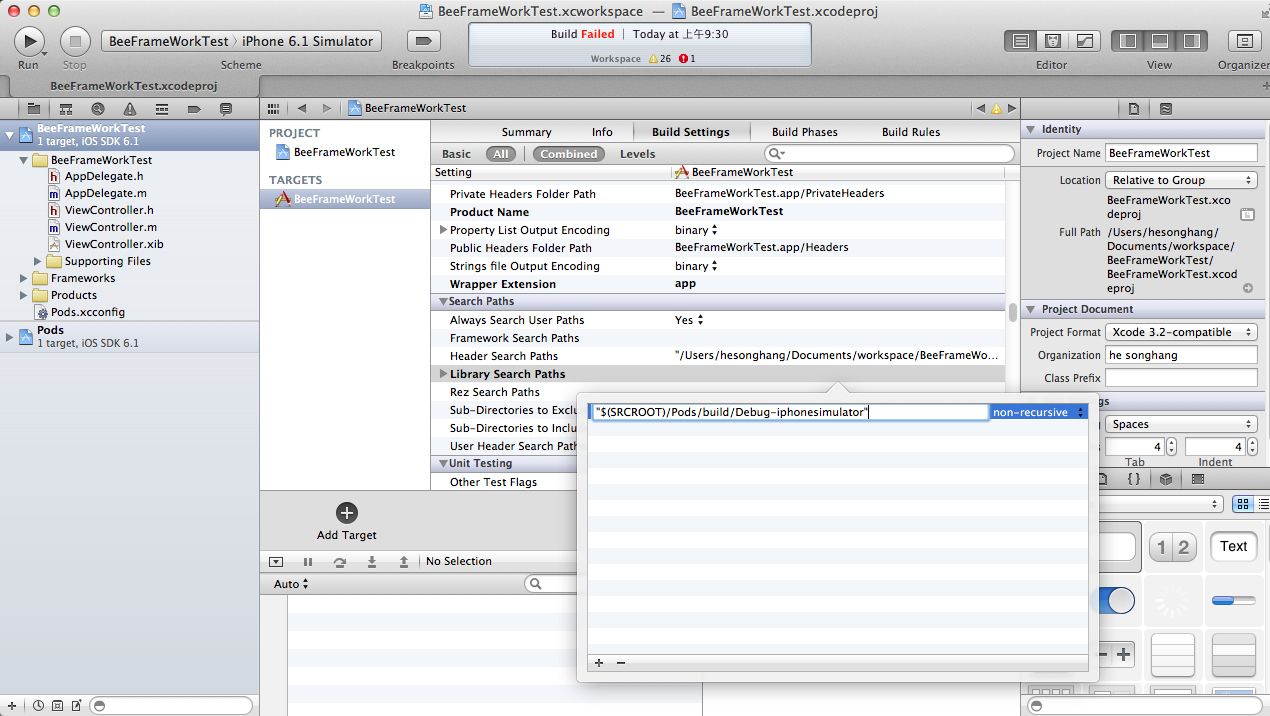Viewport: 1270px width, 716px height.
Task: Collapse the Identity section
Action: tap(1030, 130)
